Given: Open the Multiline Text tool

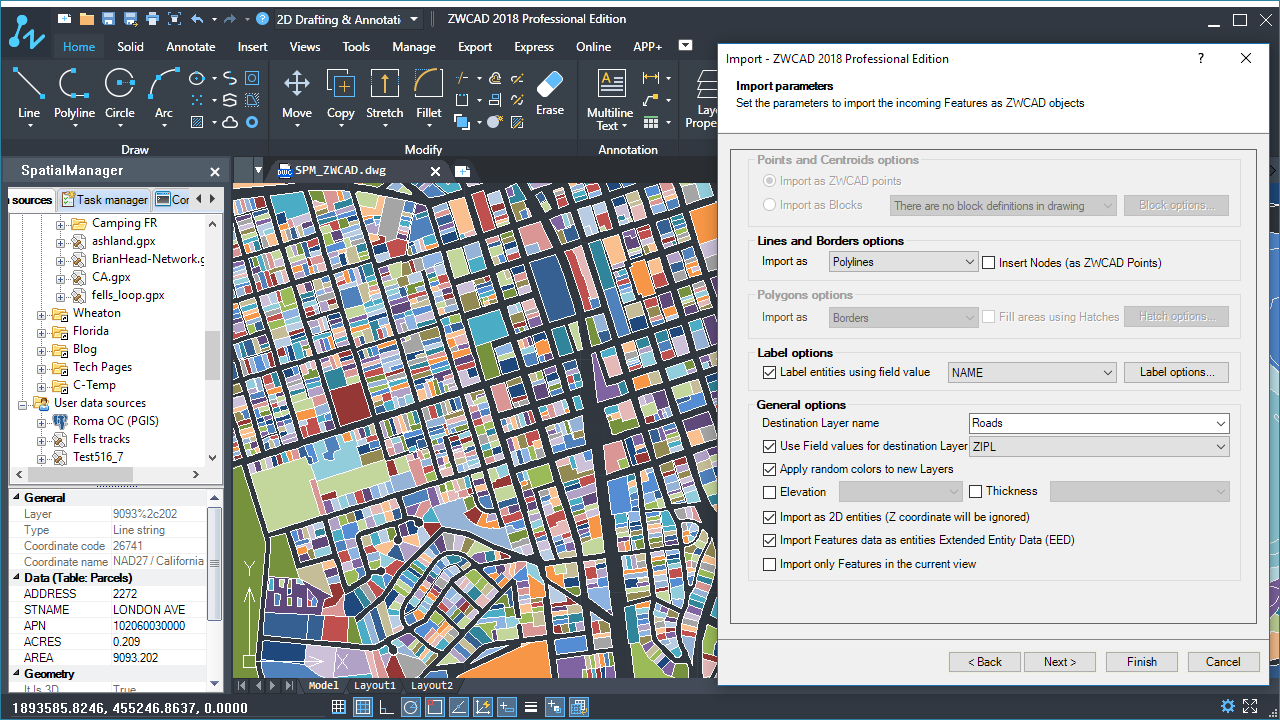Looking at the screenshot, I should pos(610,99).
